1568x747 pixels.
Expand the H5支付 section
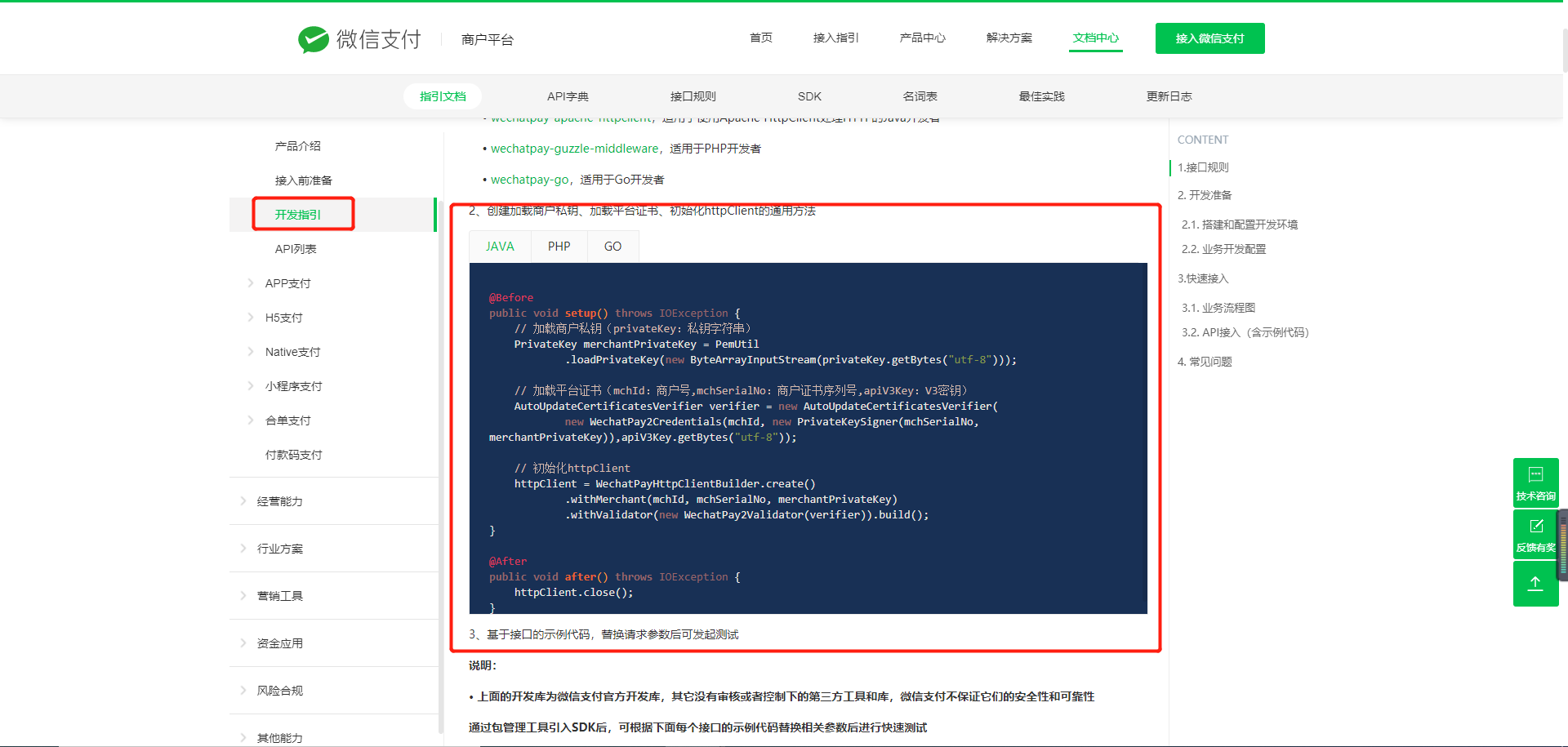tap(283, 318)
